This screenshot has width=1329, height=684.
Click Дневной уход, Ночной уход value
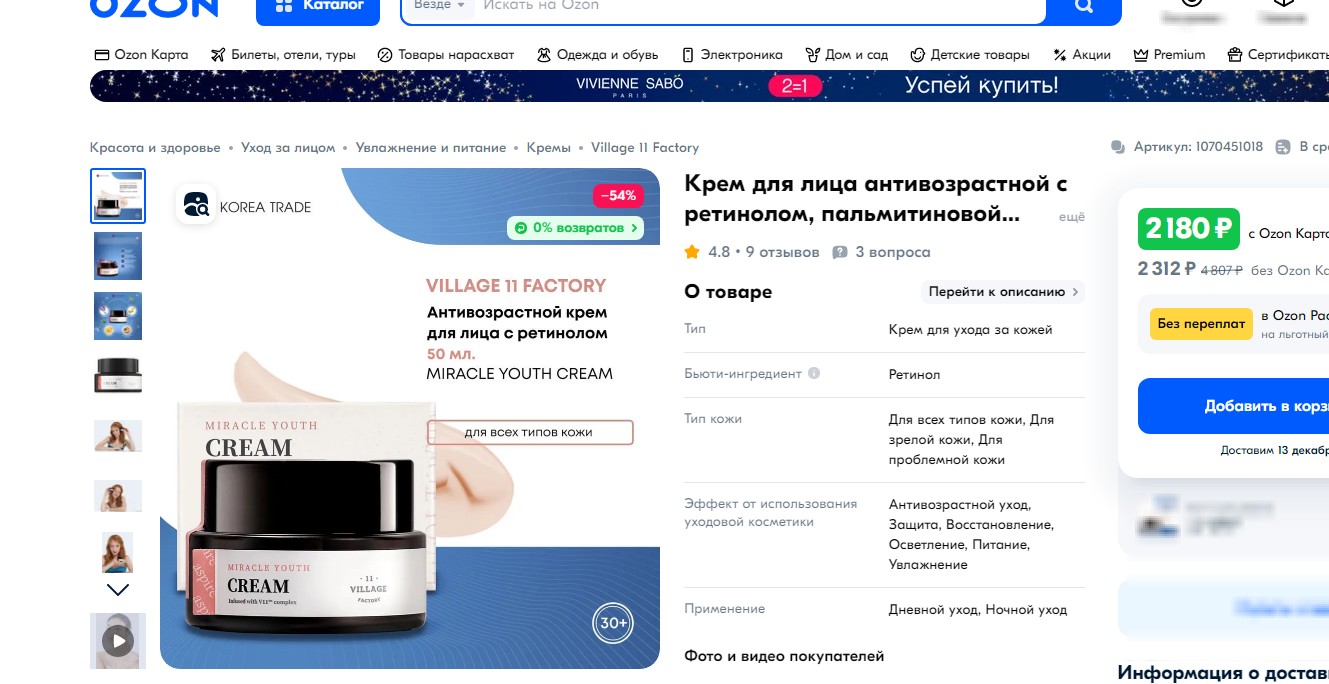978,609
